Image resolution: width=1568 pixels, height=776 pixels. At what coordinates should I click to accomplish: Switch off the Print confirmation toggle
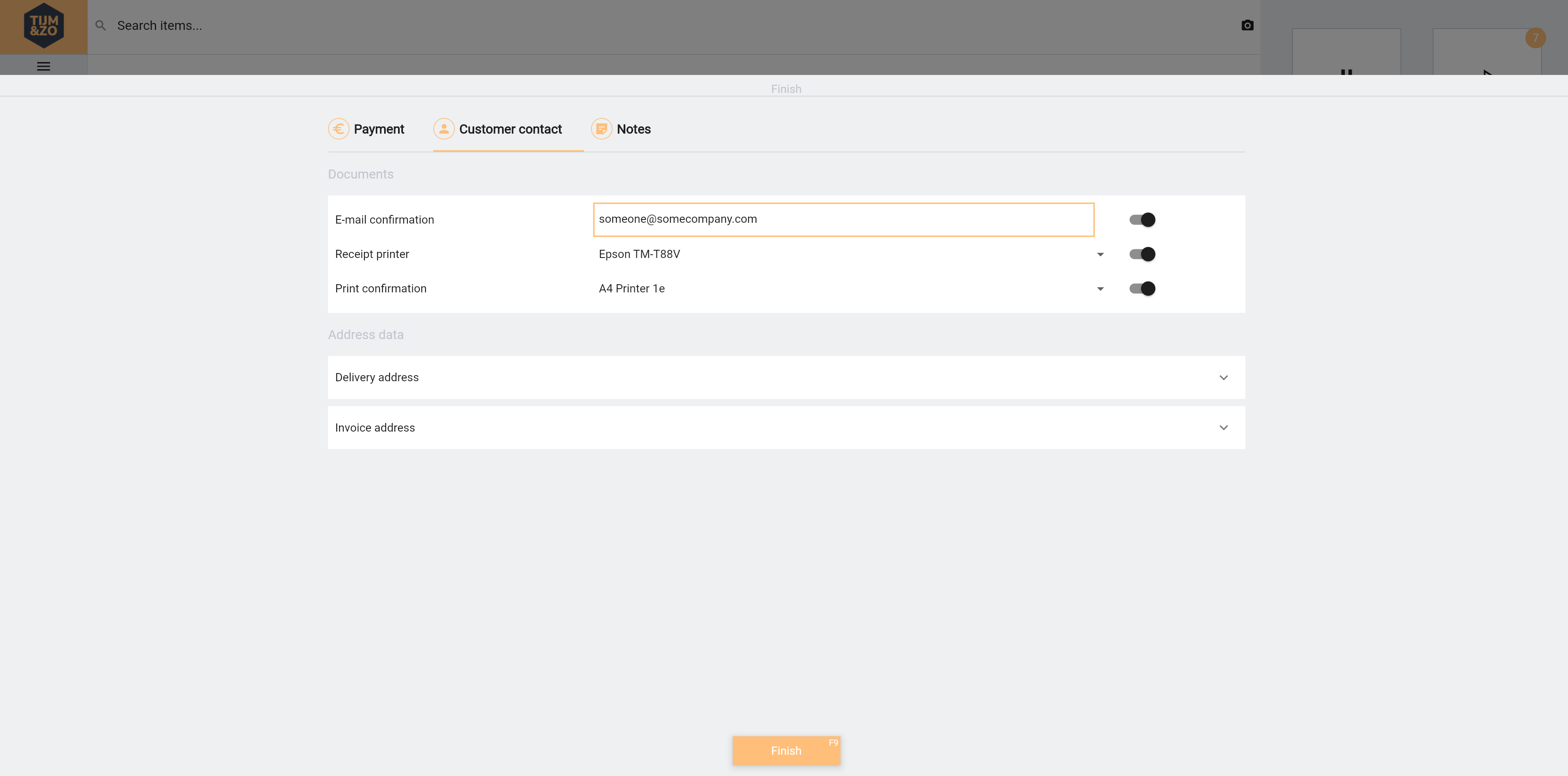pos(1142,288)
